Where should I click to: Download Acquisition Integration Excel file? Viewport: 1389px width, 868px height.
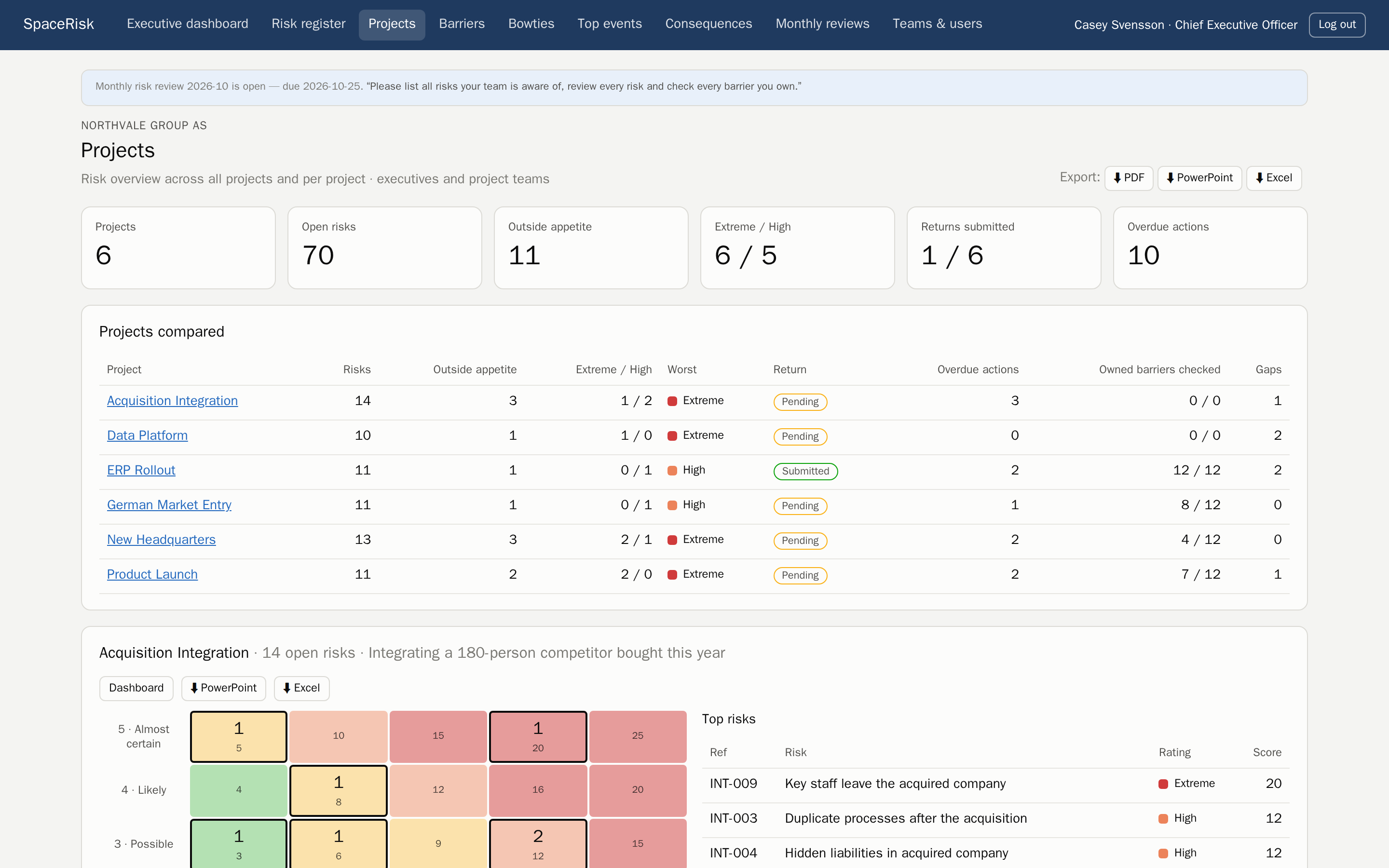pyautogui.click(x=302, y=688)
